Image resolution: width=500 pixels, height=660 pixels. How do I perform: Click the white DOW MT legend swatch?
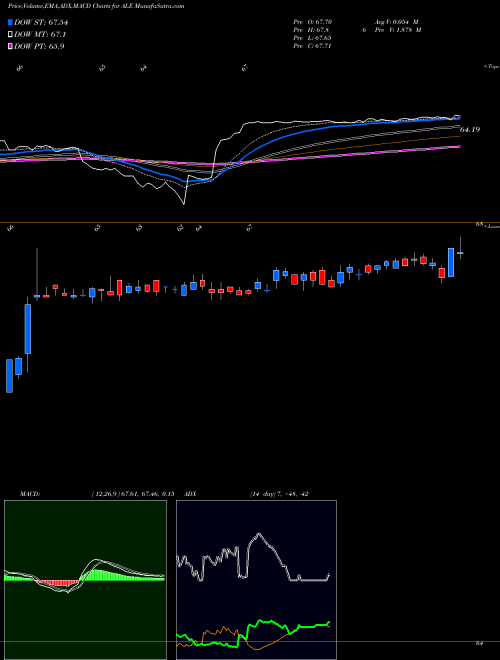(x=10, y=35)
